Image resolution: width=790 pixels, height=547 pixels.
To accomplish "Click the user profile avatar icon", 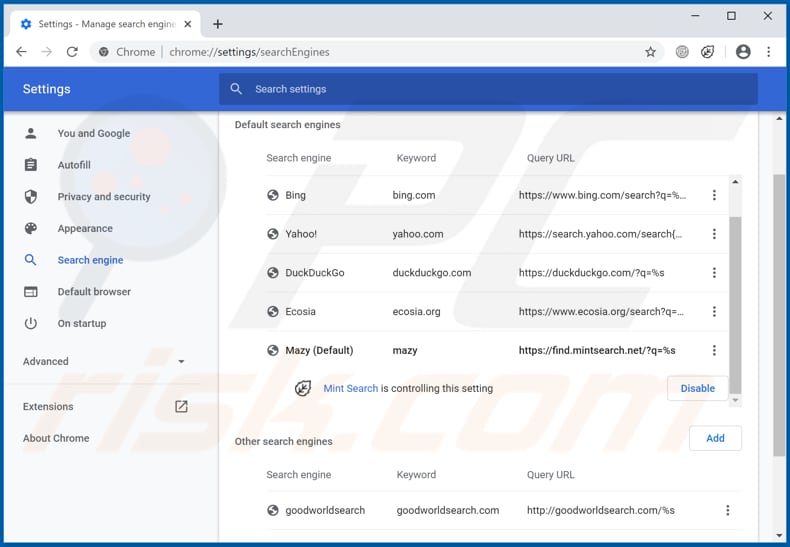I will coord(743,52).
